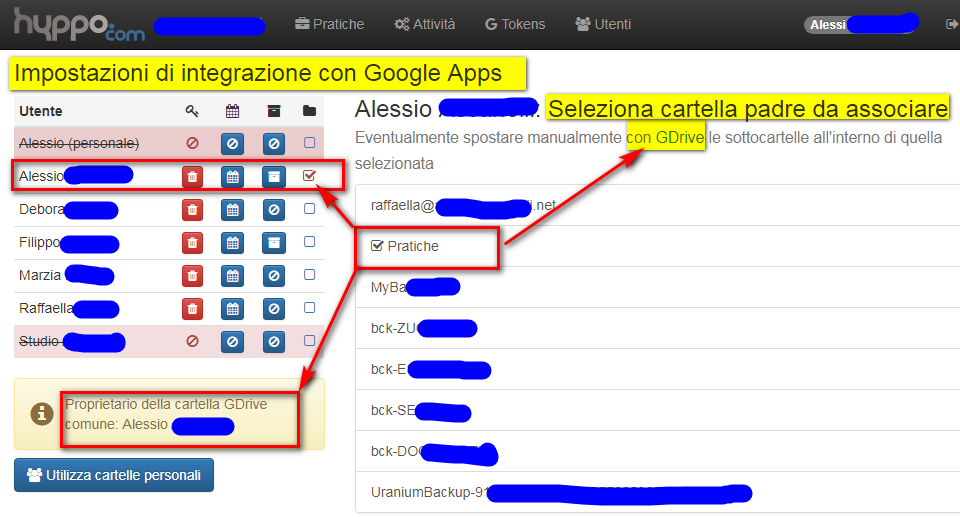Screen dimensions: 960x517
Task: Click calendar icon in selected Alessio row
Action: 233,177
